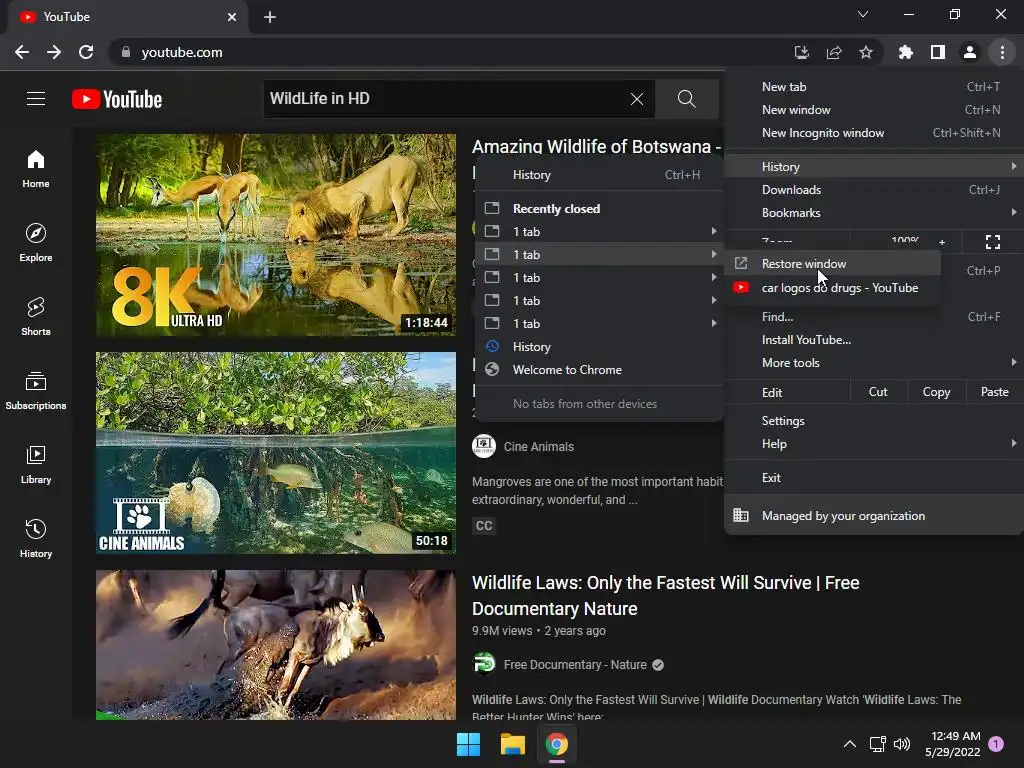This screenshot has width=1024, height=768.
Task: Open History in YouTube sidebar
Action: pyautogui.click(x=36, y=537)
